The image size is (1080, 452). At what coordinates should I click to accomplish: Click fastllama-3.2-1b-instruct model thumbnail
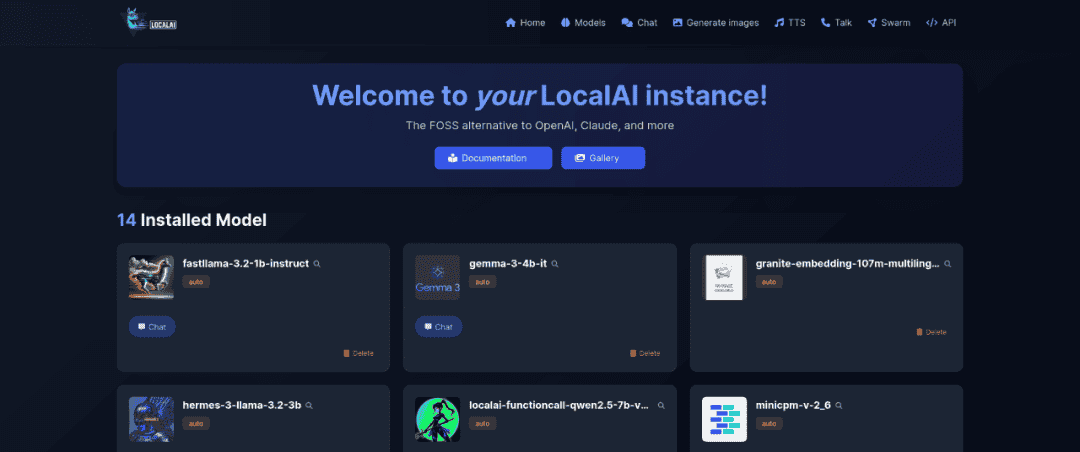point(151,278)
